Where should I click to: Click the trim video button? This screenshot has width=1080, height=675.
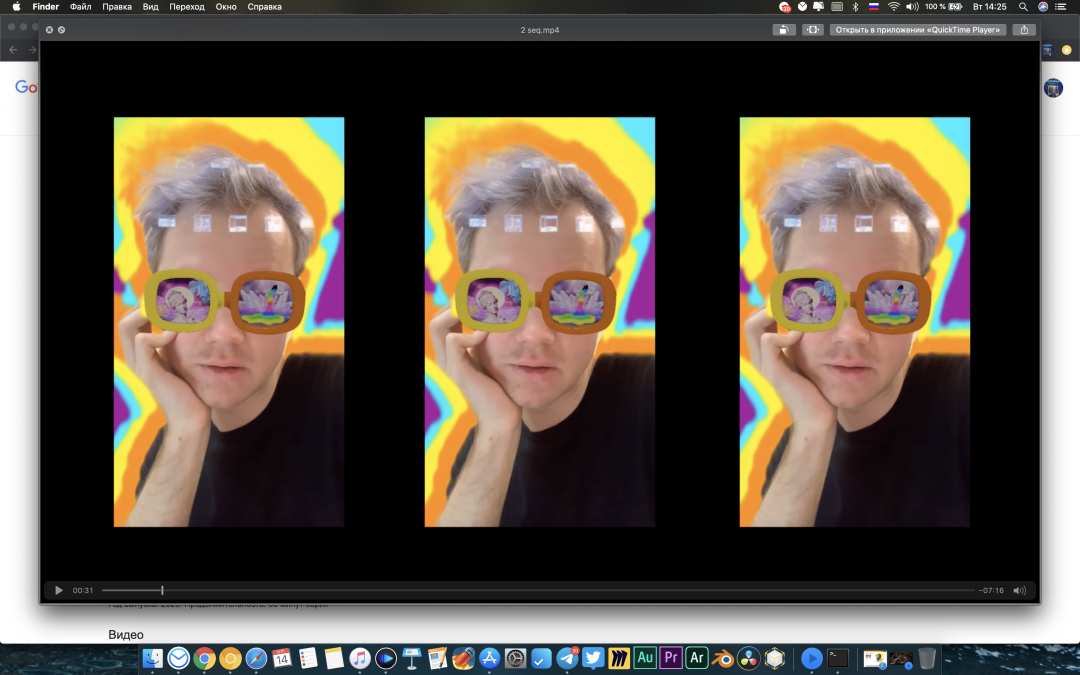[812, 30]
